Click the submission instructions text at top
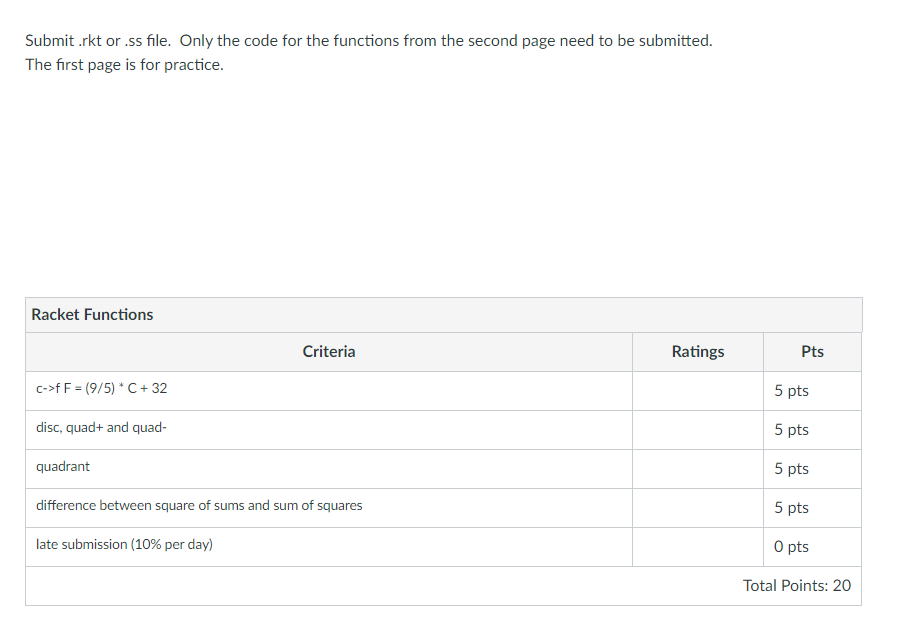This screenshot has width=924, height=634. 368,40
